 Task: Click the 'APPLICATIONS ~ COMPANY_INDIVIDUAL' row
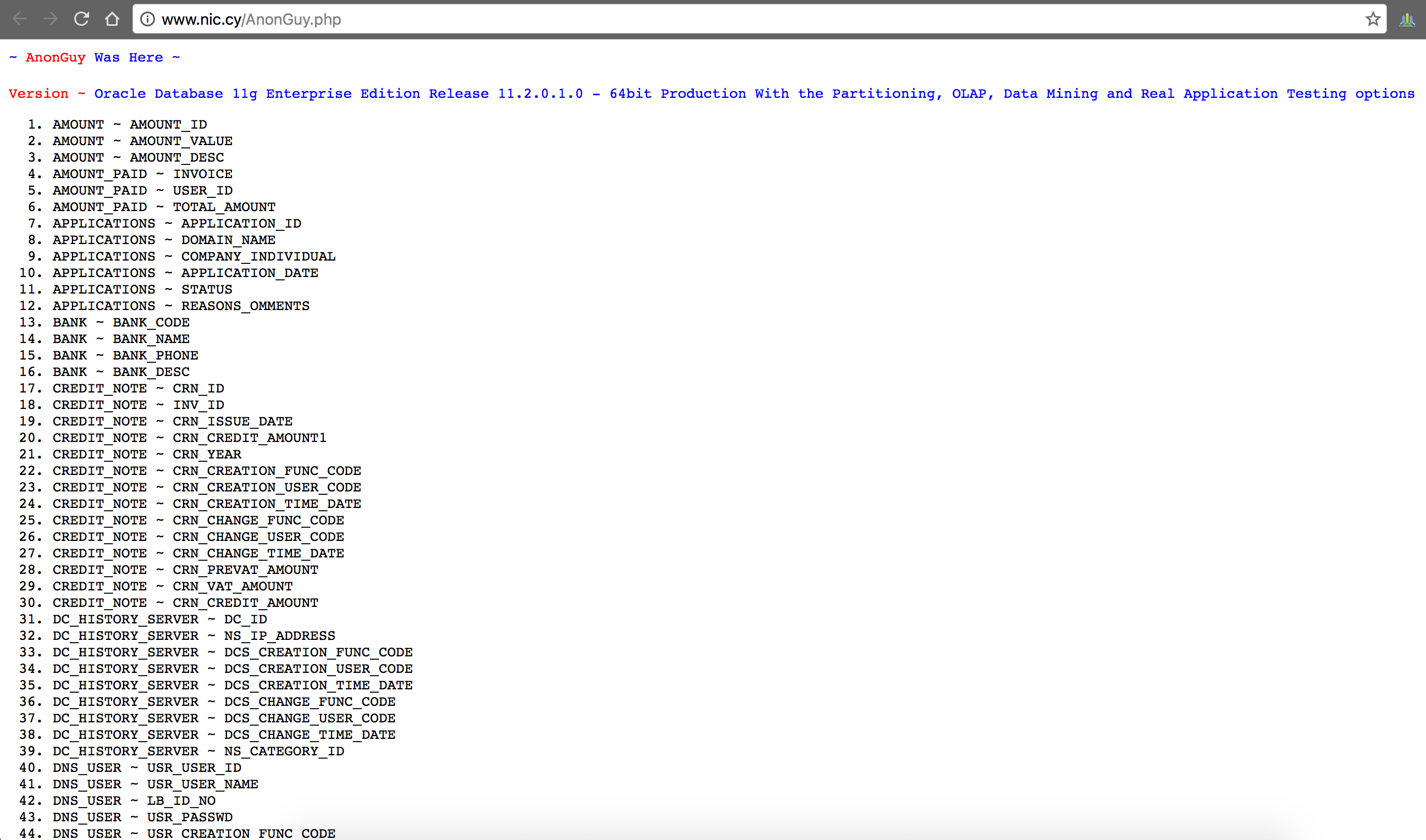point(194,256)
